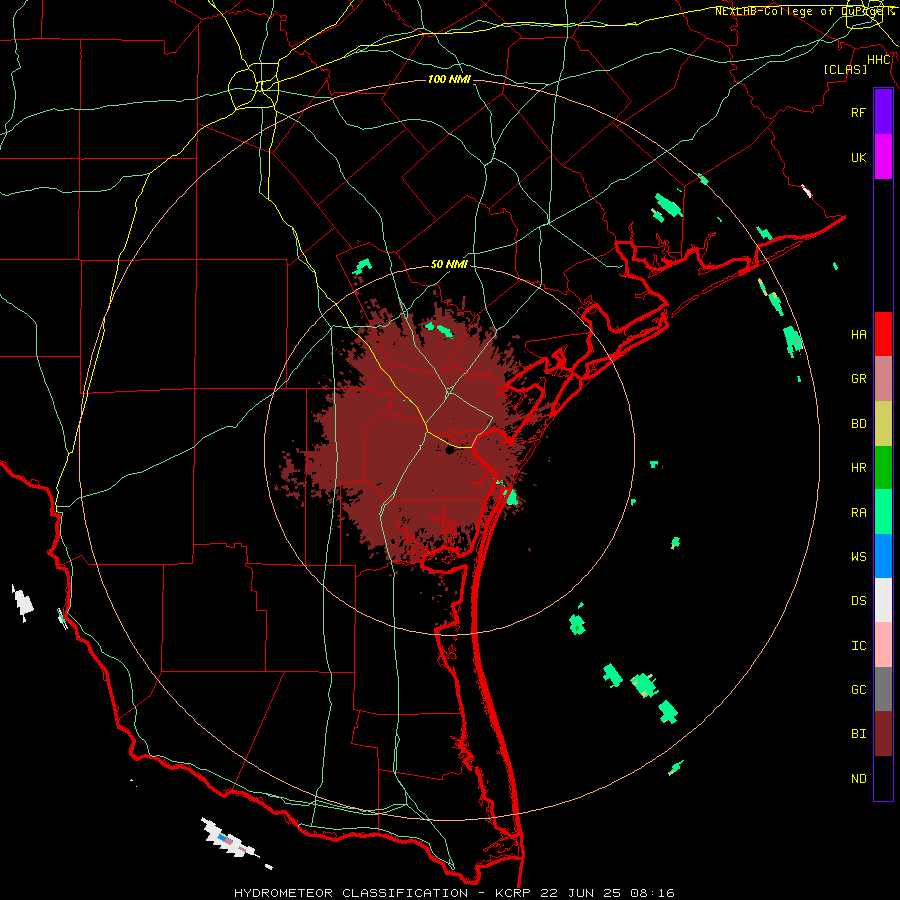Click the "HA" legend label

point(858,335)
